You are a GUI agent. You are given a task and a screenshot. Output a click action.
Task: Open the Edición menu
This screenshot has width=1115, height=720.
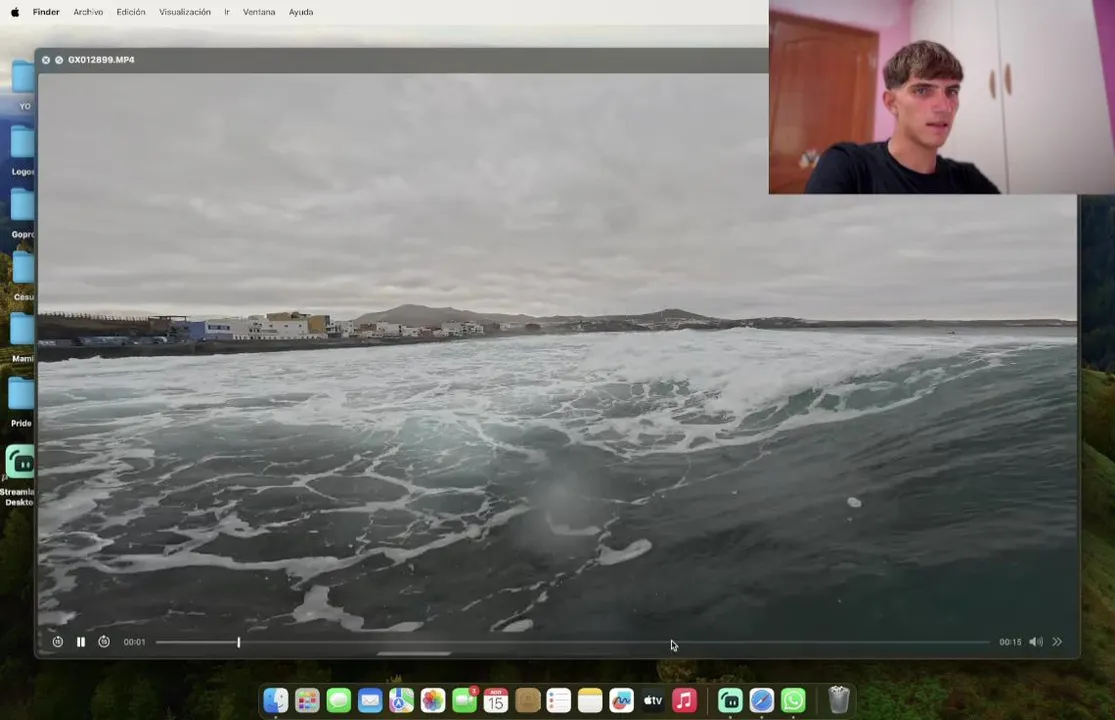131,12
